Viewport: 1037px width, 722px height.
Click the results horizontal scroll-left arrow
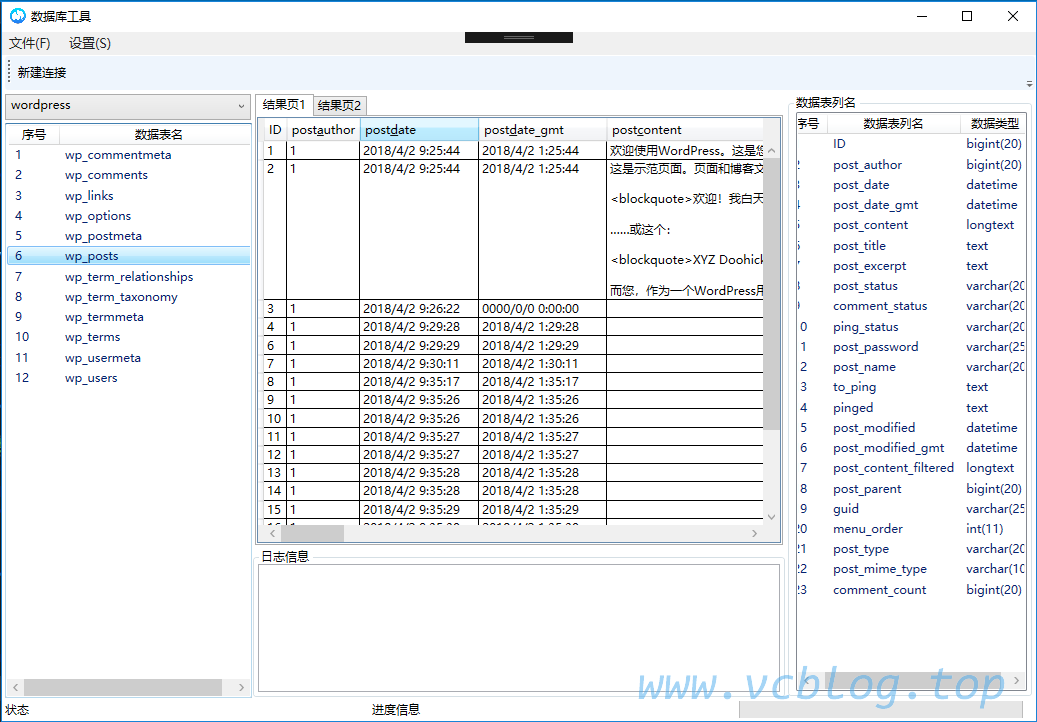pos(272,534)
